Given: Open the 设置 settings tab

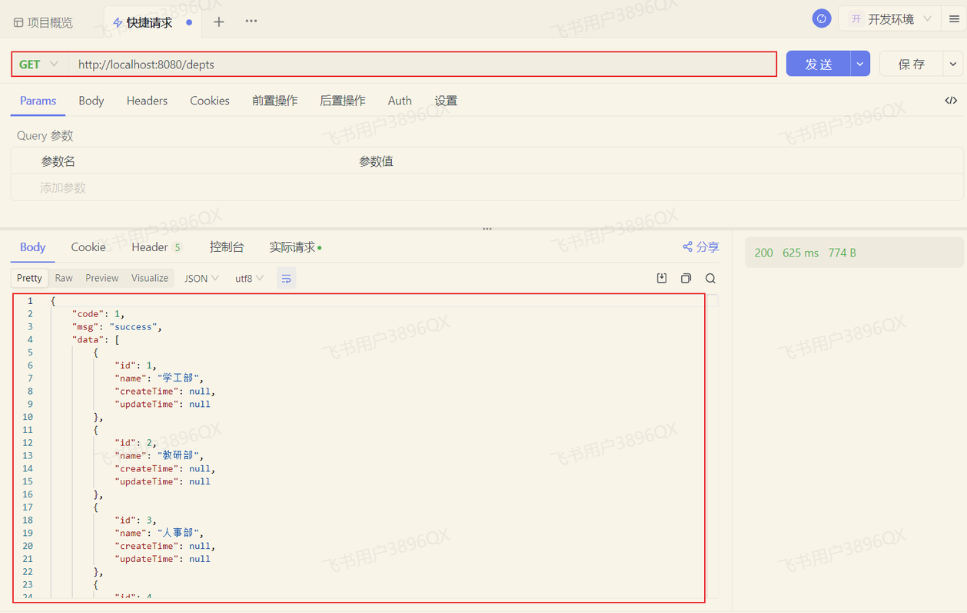Looking at the screenshot, I should click(446, 101).
